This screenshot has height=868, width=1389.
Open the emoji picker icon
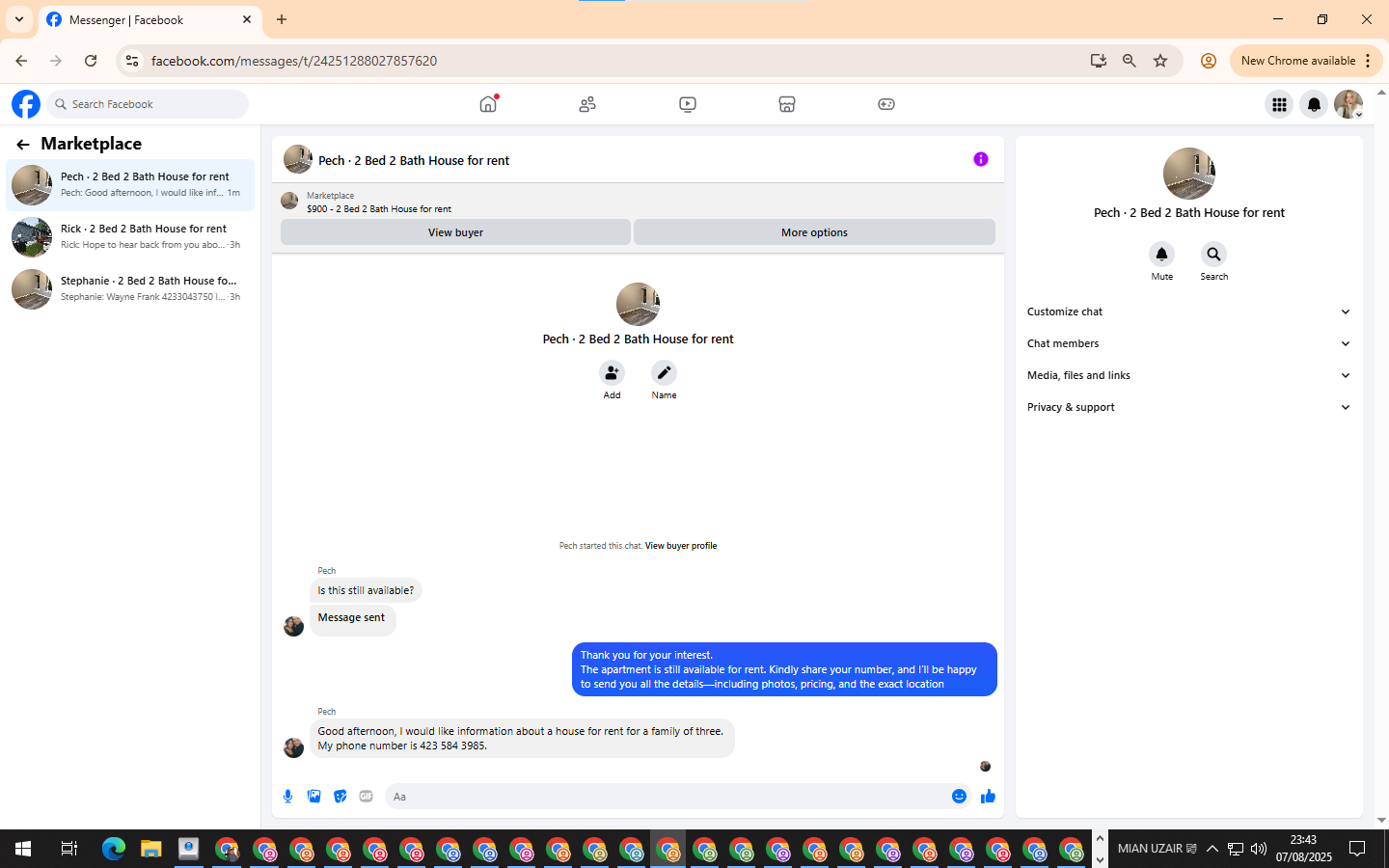point(959,797)
